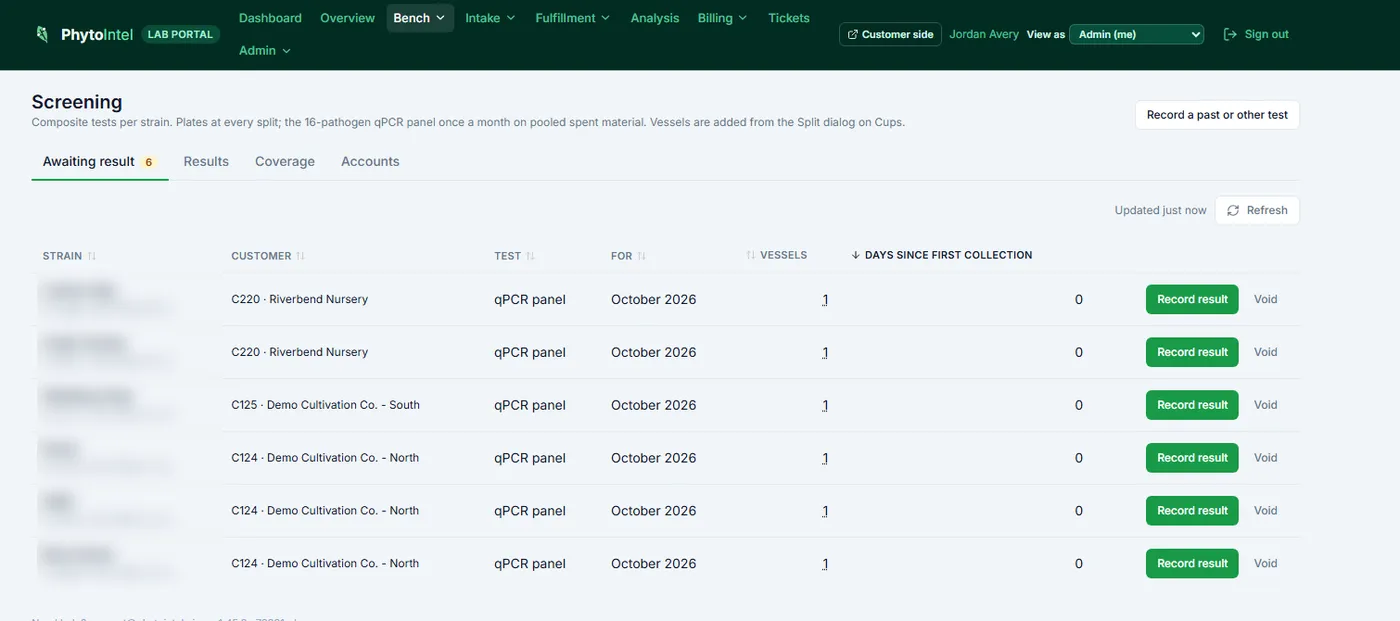1400x621 pixels.
Task: Expand the Fulfillment dropdown
Action: click(x=573, y=18)
